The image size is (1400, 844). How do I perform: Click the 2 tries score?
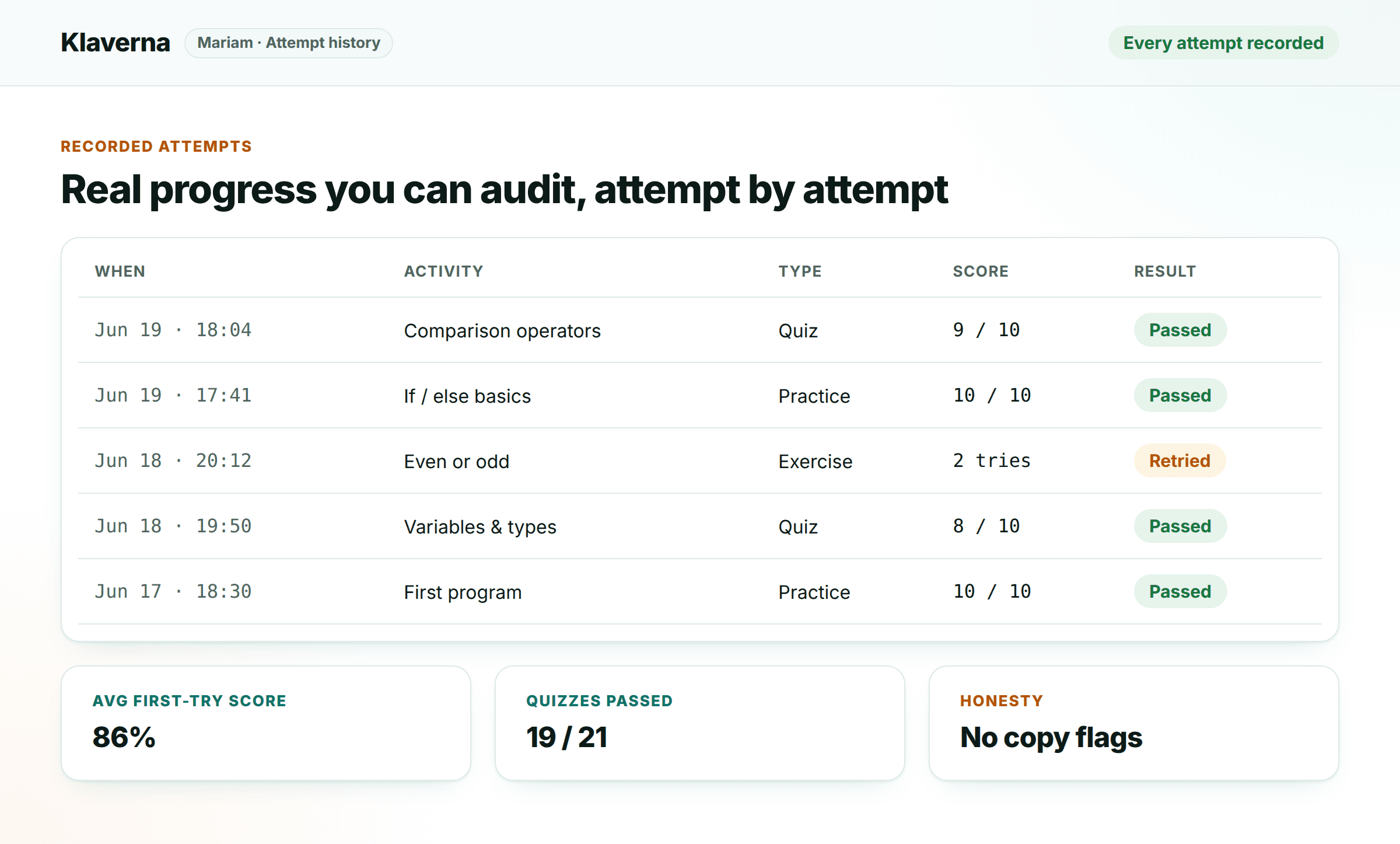pyautogui.click(x=992, y=461)
